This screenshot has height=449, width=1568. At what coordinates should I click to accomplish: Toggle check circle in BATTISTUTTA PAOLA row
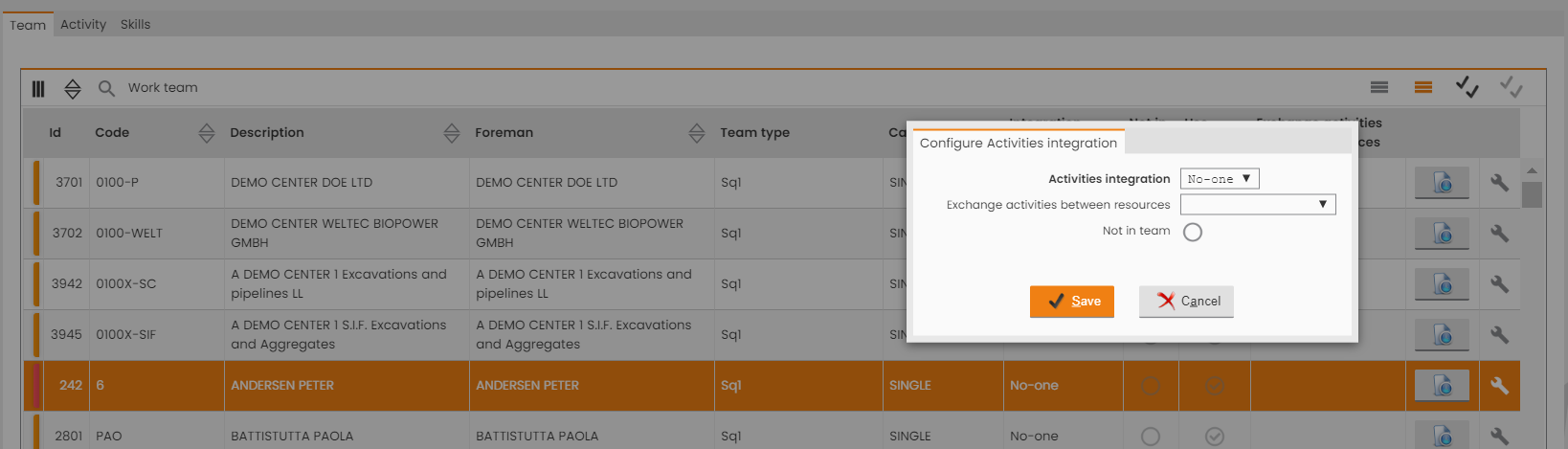[x=1215, y=437]
